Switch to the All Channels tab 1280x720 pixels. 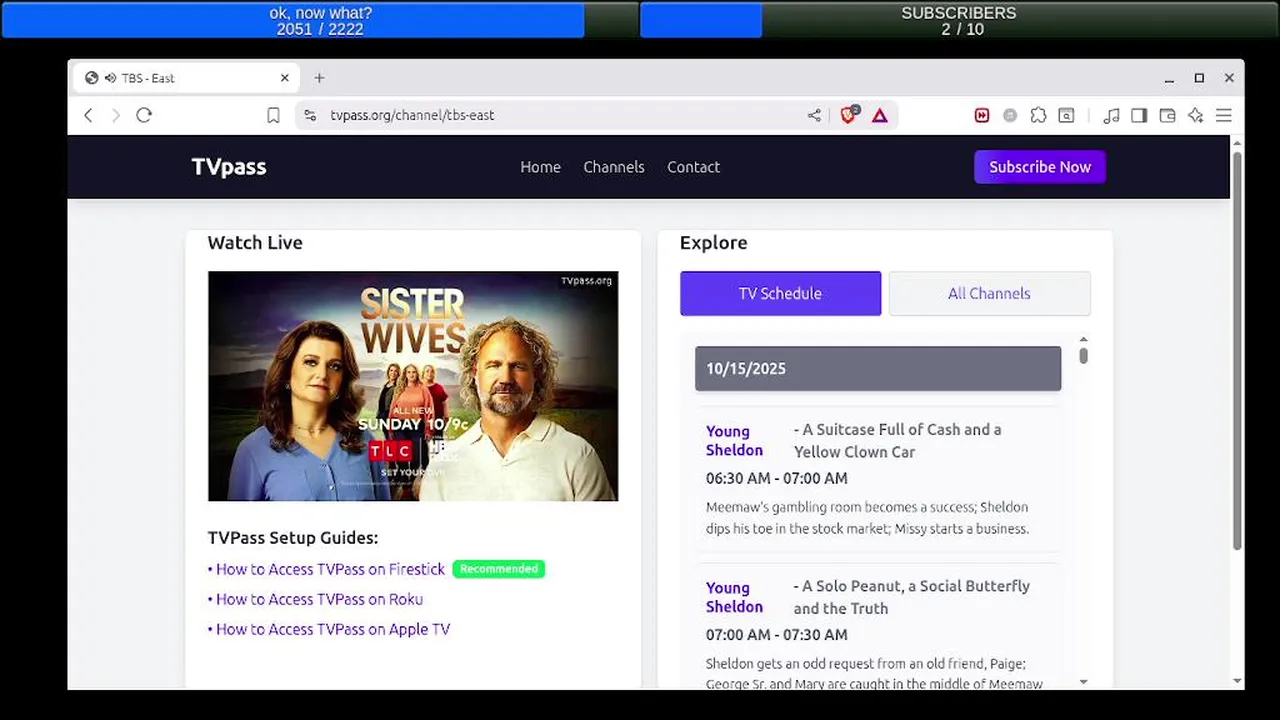(x=989, y=293)
